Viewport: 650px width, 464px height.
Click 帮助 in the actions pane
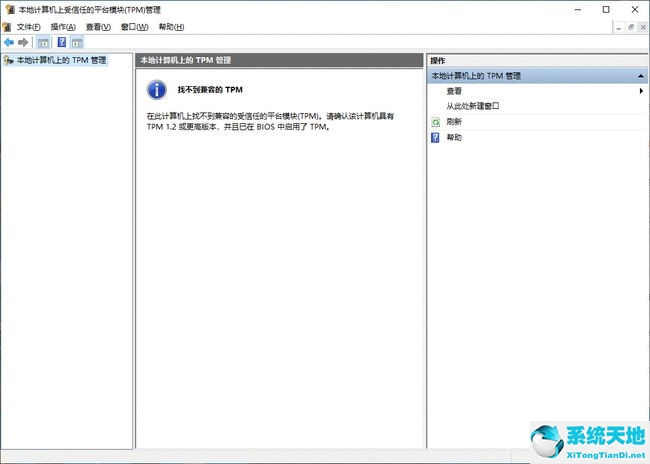[454, 137]
